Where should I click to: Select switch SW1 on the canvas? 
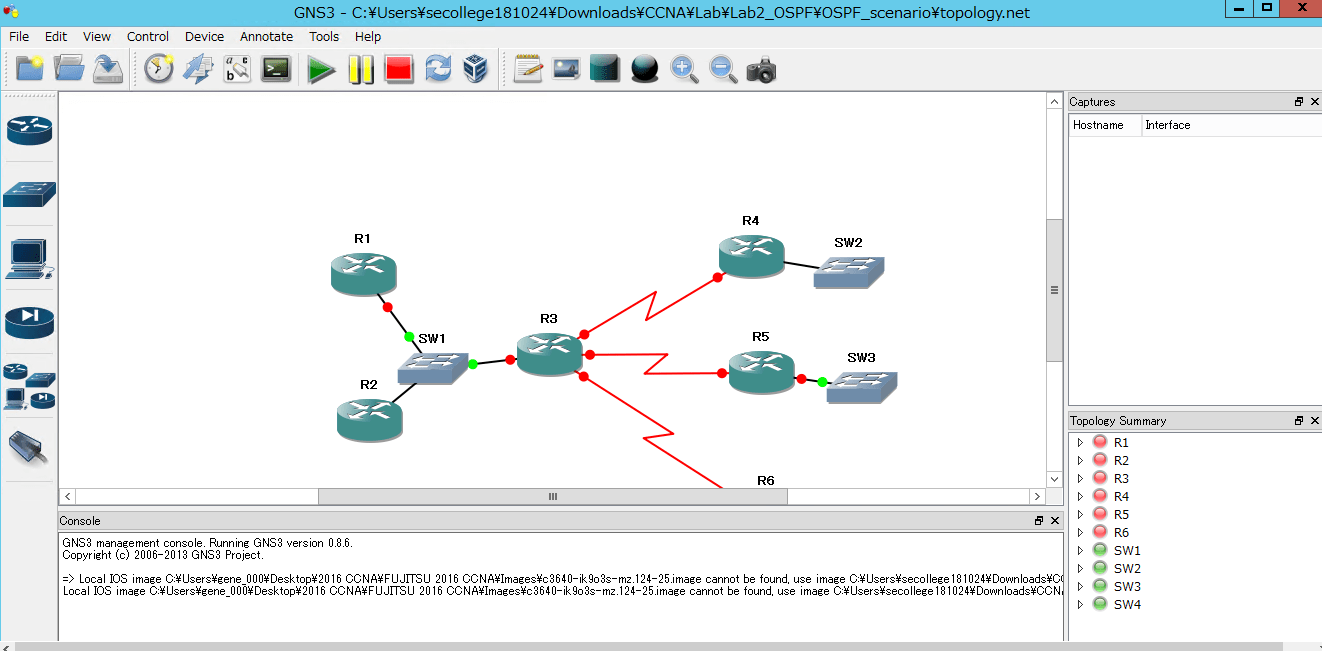432,367
